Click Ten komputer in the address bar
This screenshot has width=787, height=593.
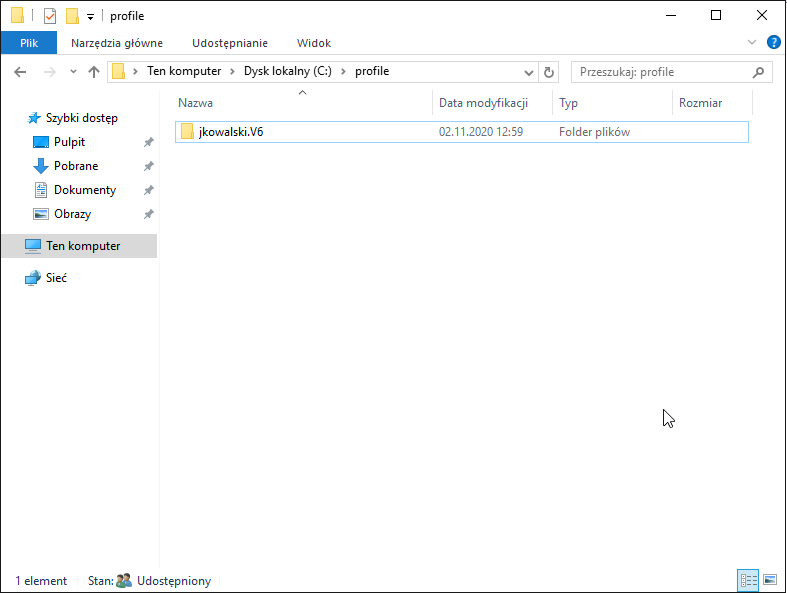pos(184,71)
